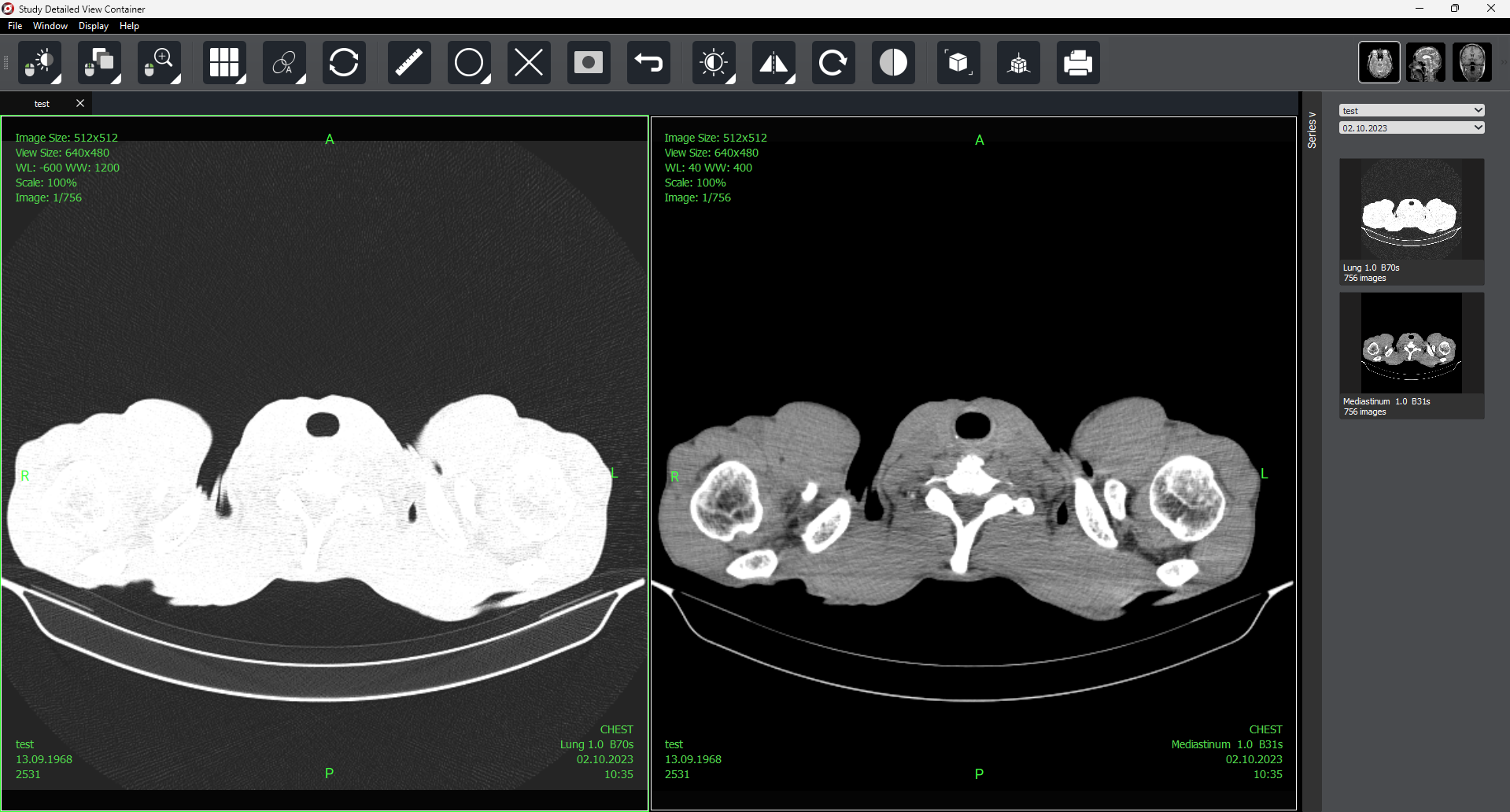Click the screenshot capture icon
This screenshot has height=812, width=1510.
589,62
